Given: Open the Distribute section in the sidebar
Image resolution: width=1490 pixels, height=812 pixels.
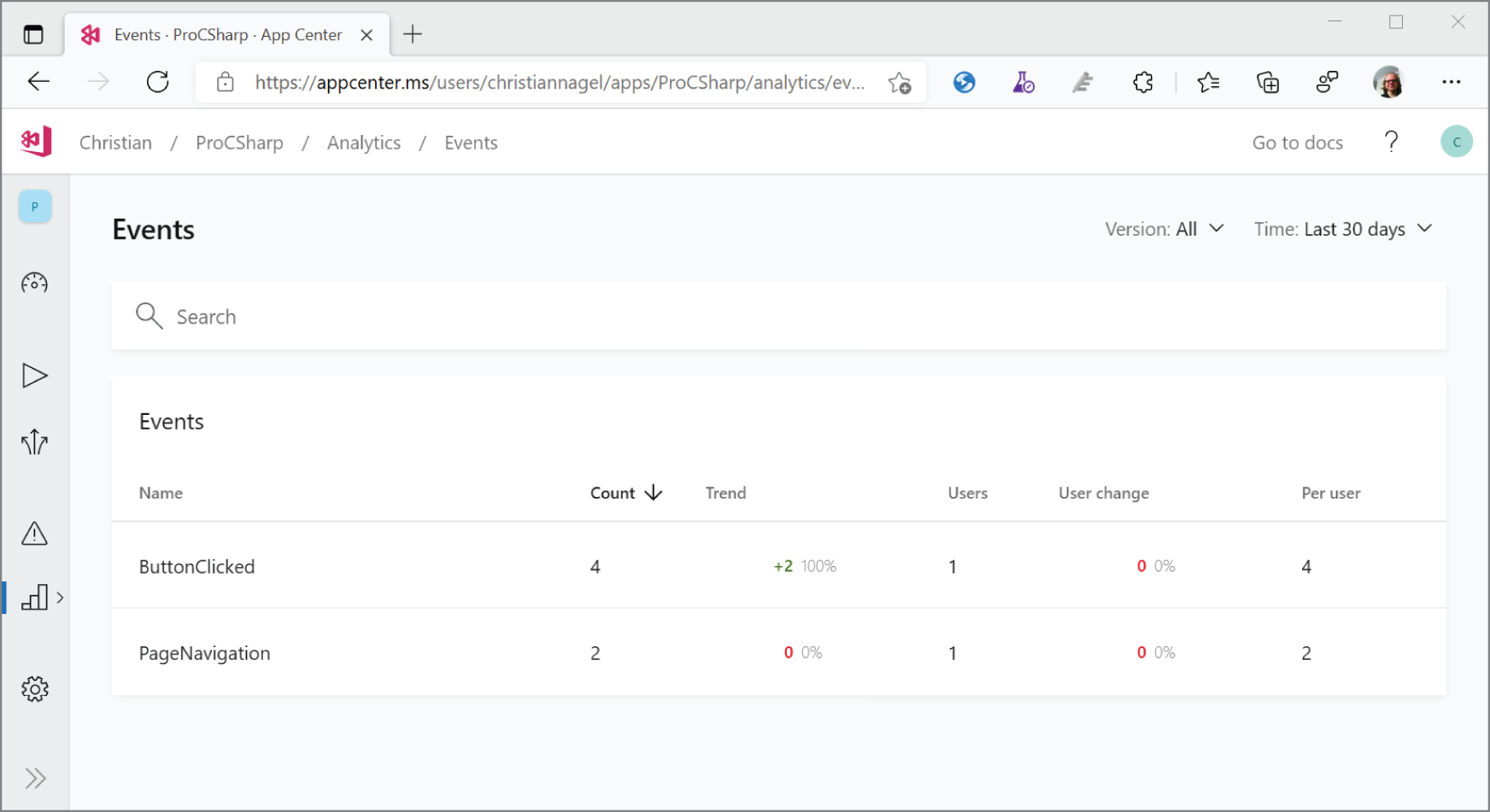Looking at the screenshot, I should point(34,441).
